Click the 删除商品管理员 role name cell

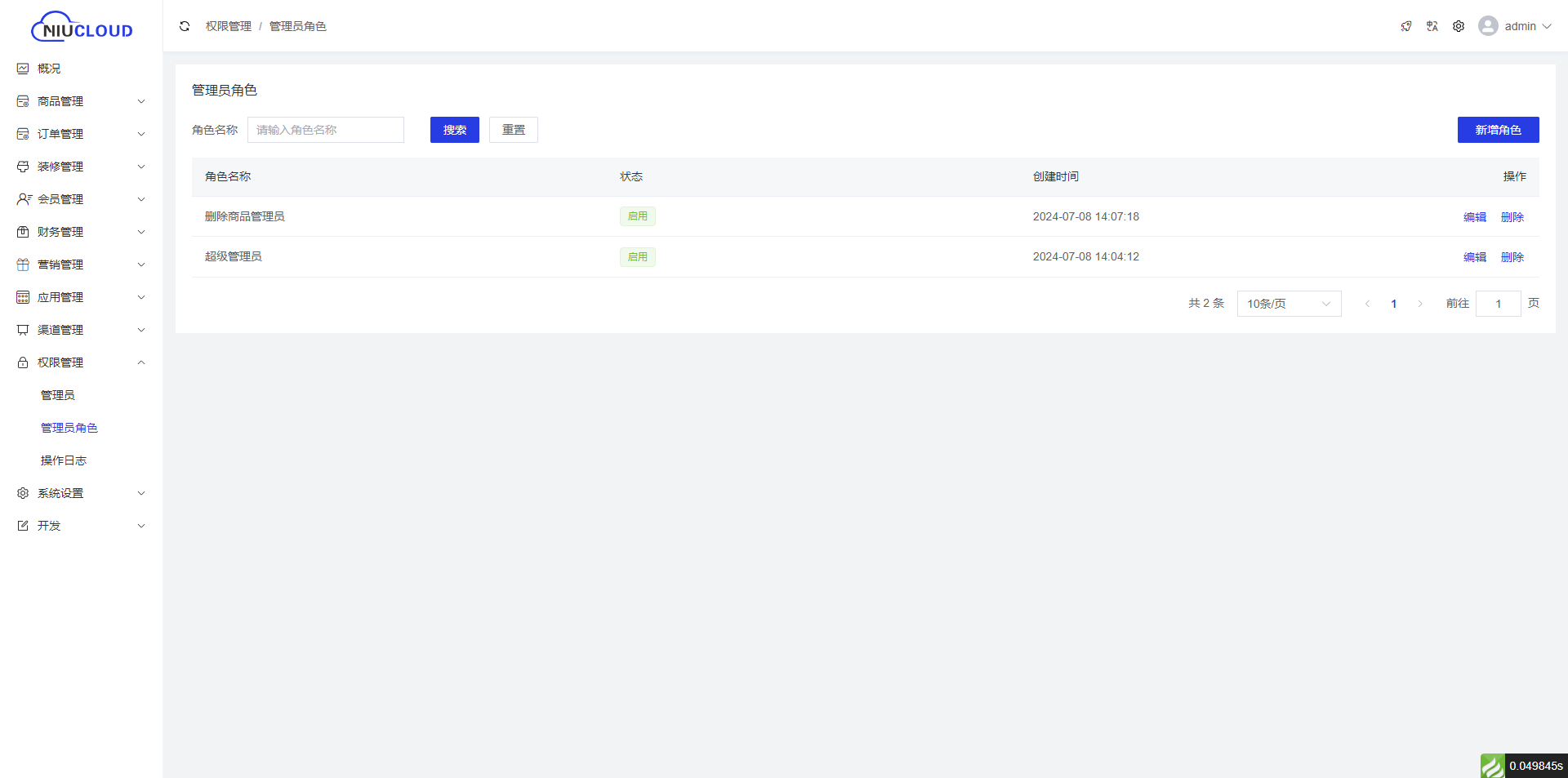tap(245, 216)
